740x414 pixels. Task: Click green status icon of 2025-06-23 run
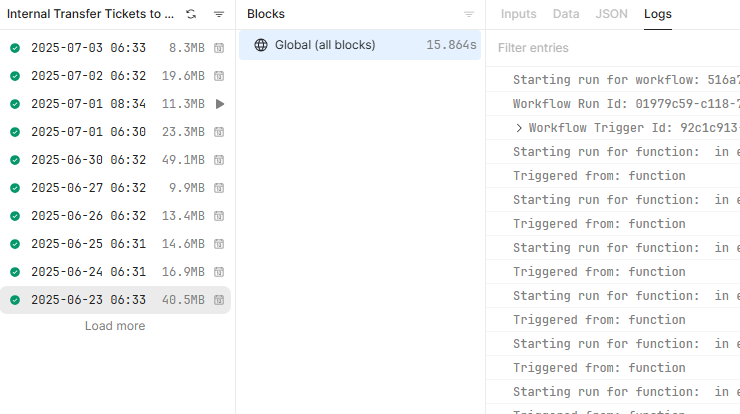[15, 300]
